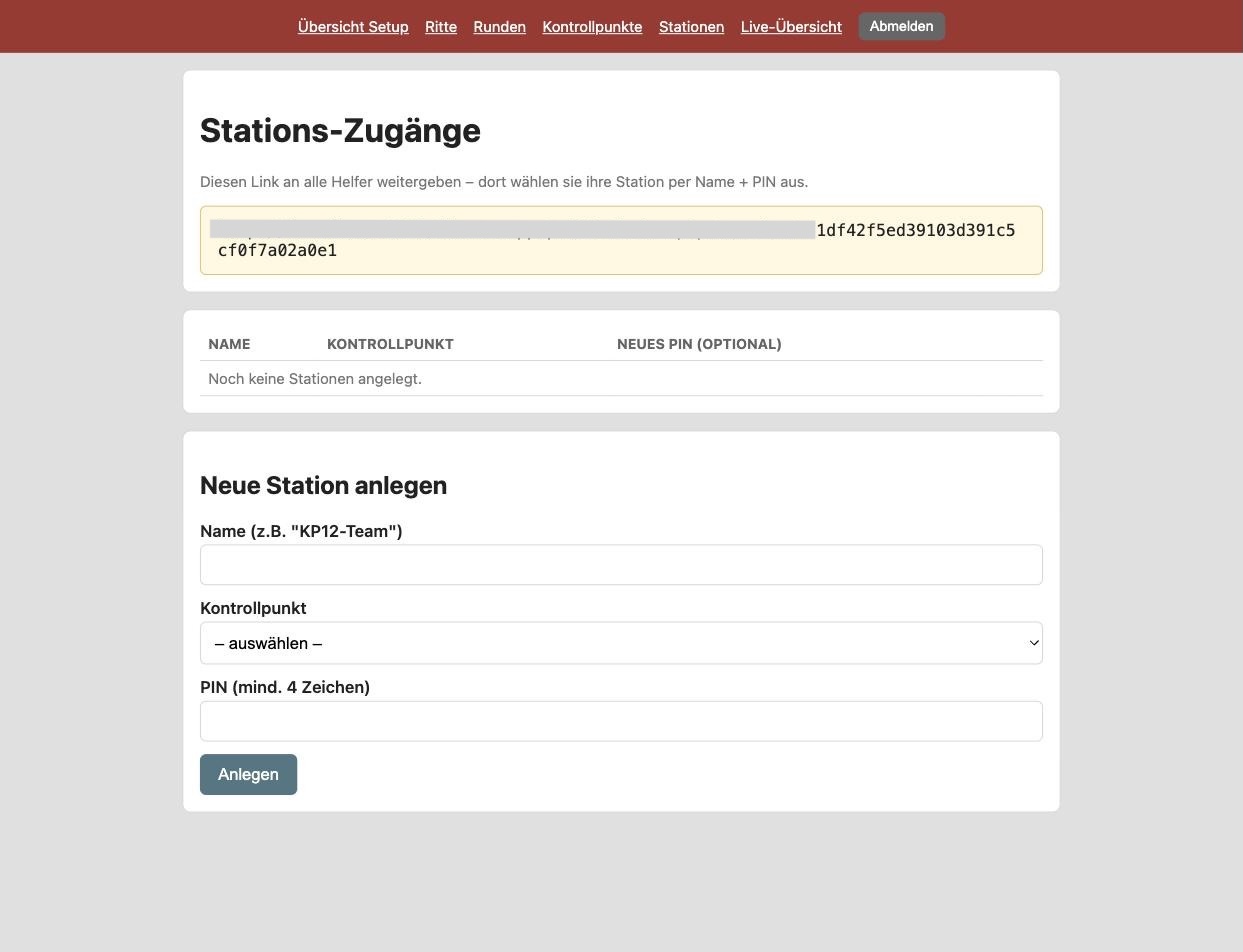Click the Name (z.B. "KP12-Team") label
This screenshot has width=1243, height=952.
click(x=301, y=531)
